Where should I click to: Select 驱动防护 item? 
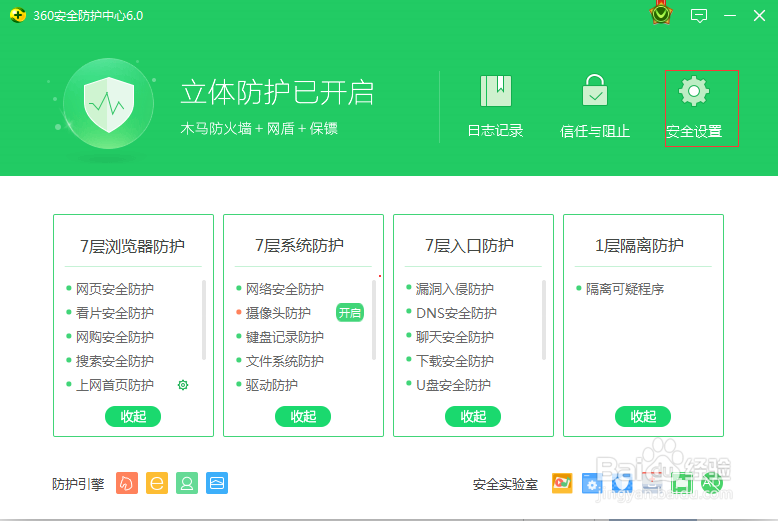click(x=272, y=385)
